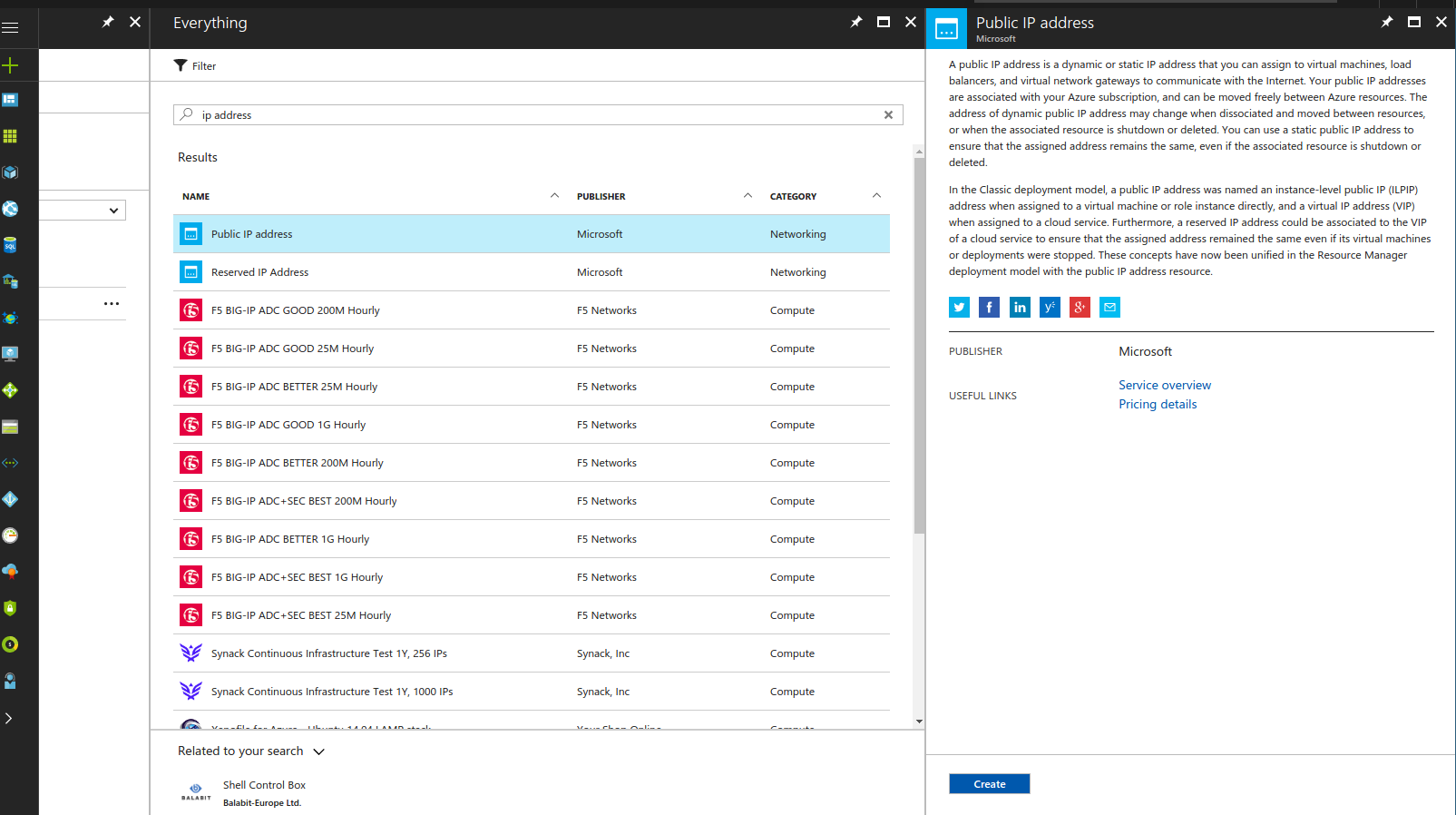Open SQL databases icon in sidebar

tap(10, 245)
